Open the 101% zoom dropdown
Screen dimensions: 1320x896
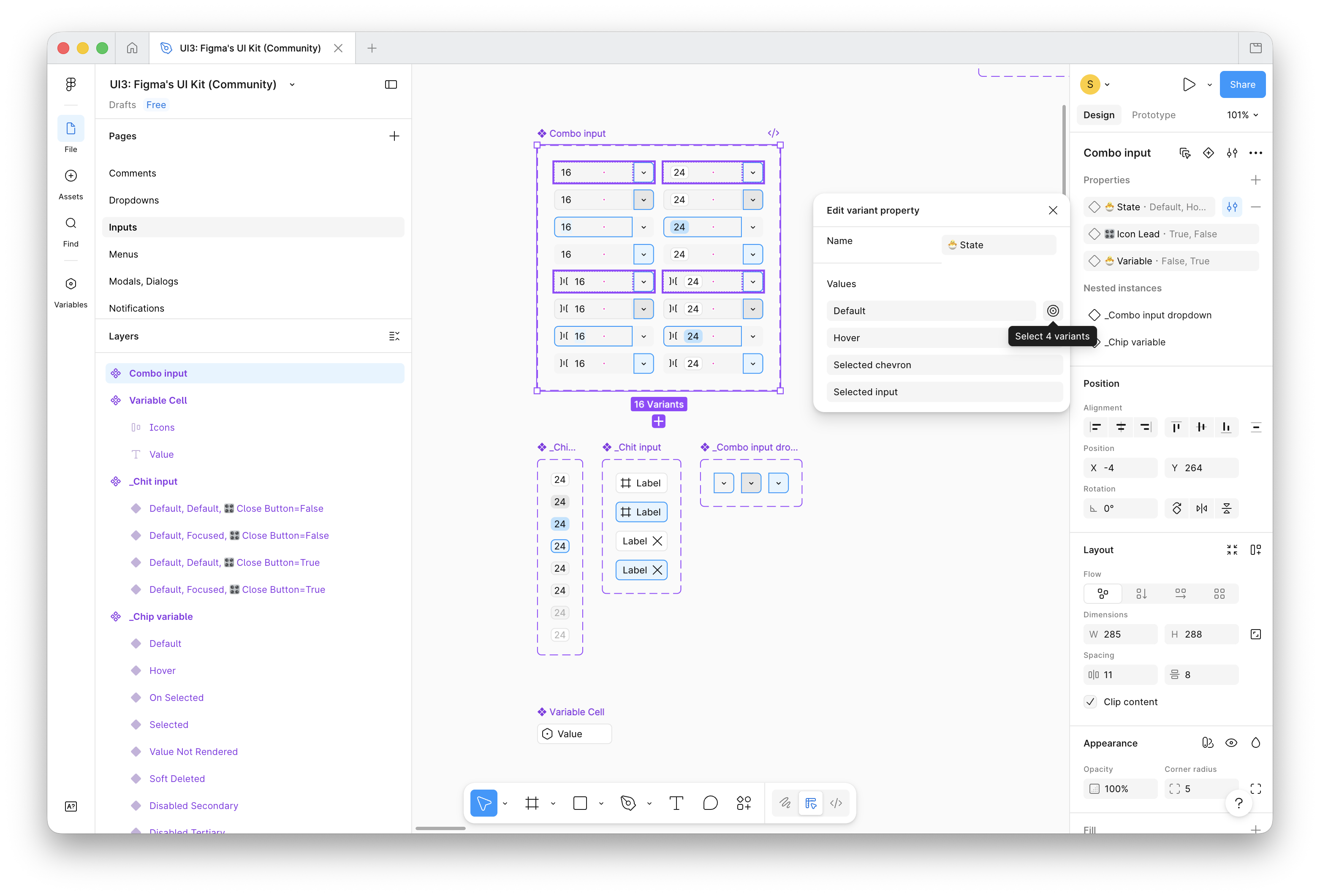[1243, 115]
